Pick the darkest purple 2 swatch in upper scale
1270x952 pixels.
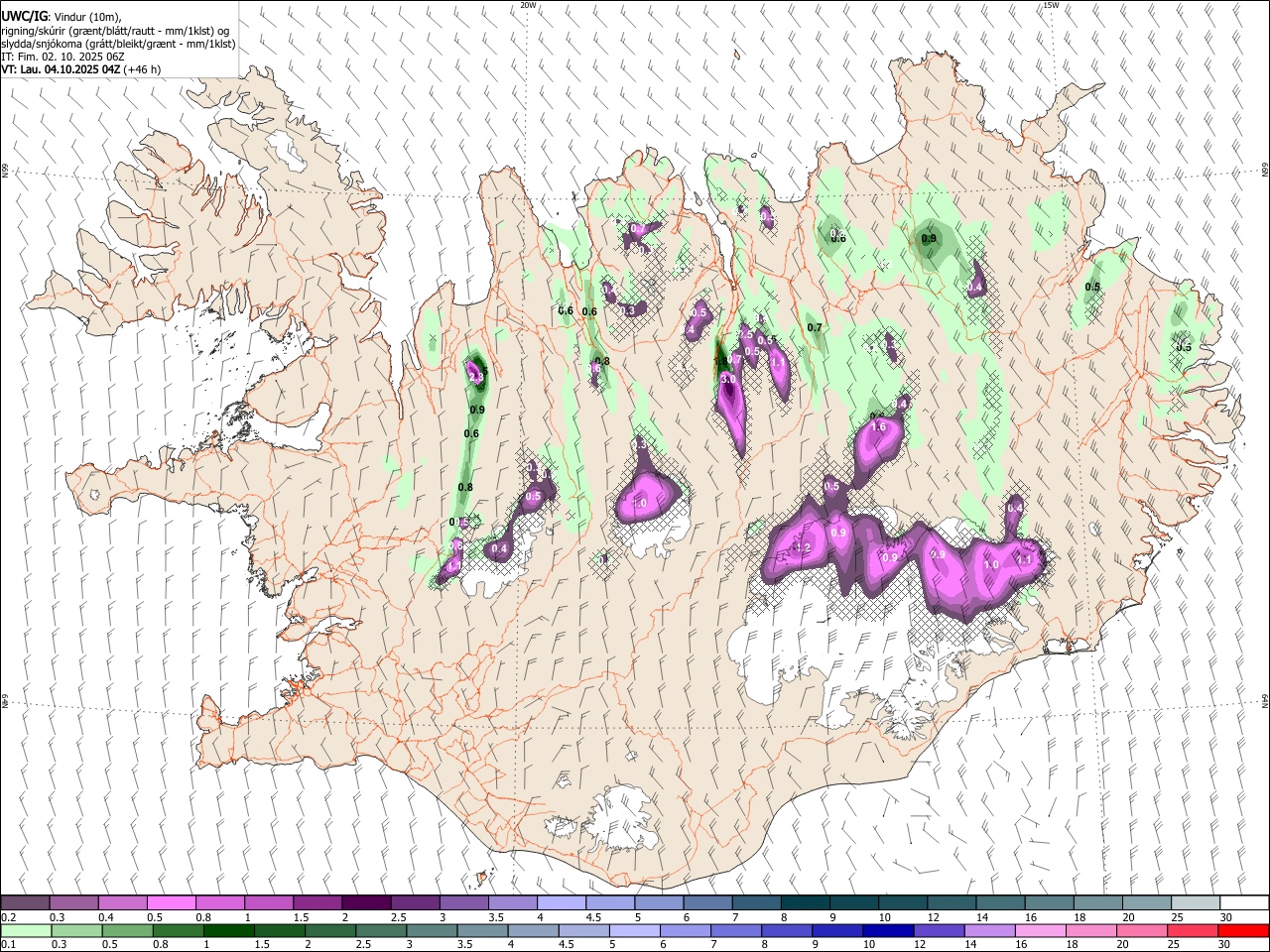[365, 903]
